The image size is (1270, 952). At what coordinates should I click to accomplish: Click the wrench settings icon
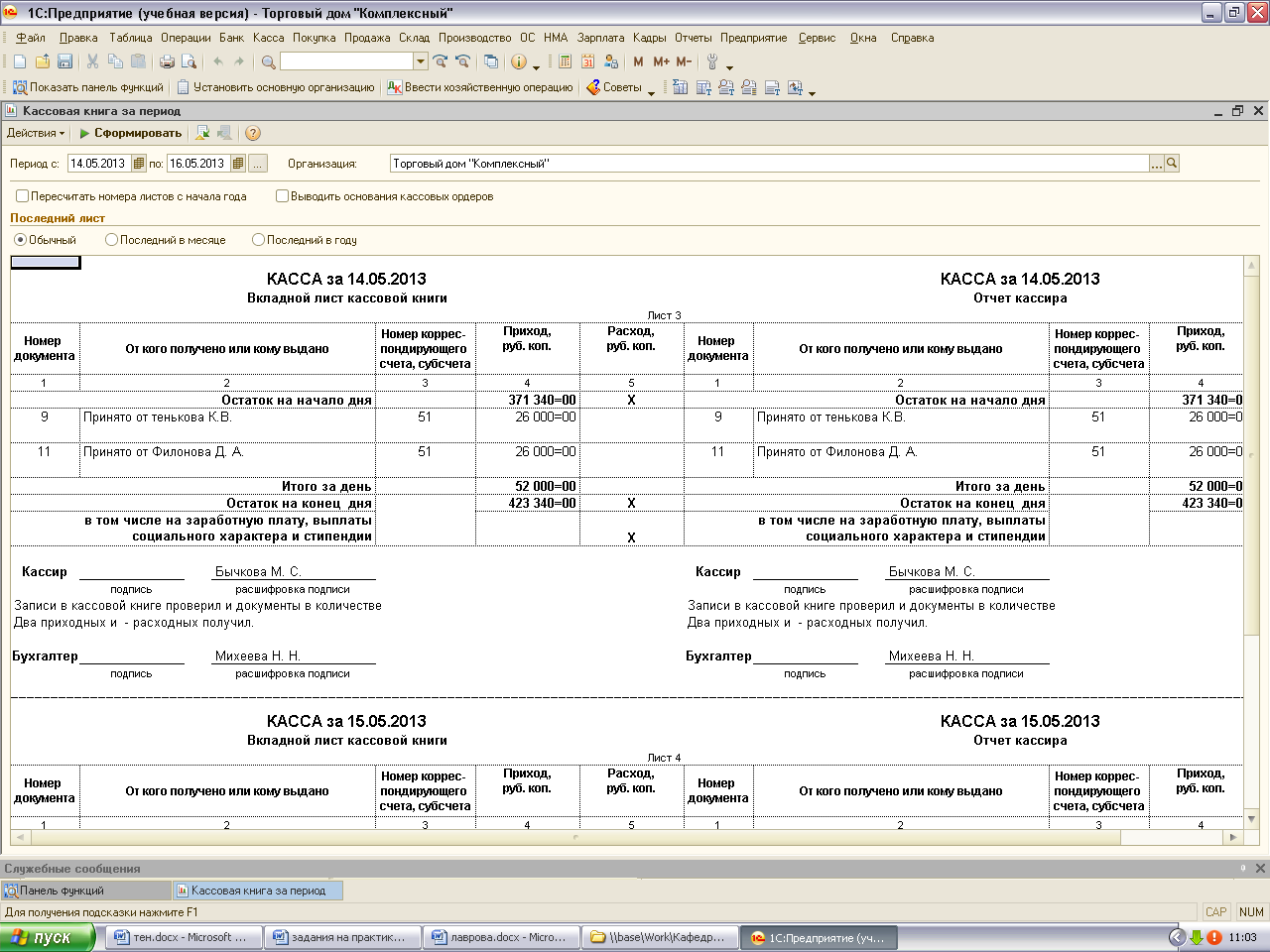(711, 61)
